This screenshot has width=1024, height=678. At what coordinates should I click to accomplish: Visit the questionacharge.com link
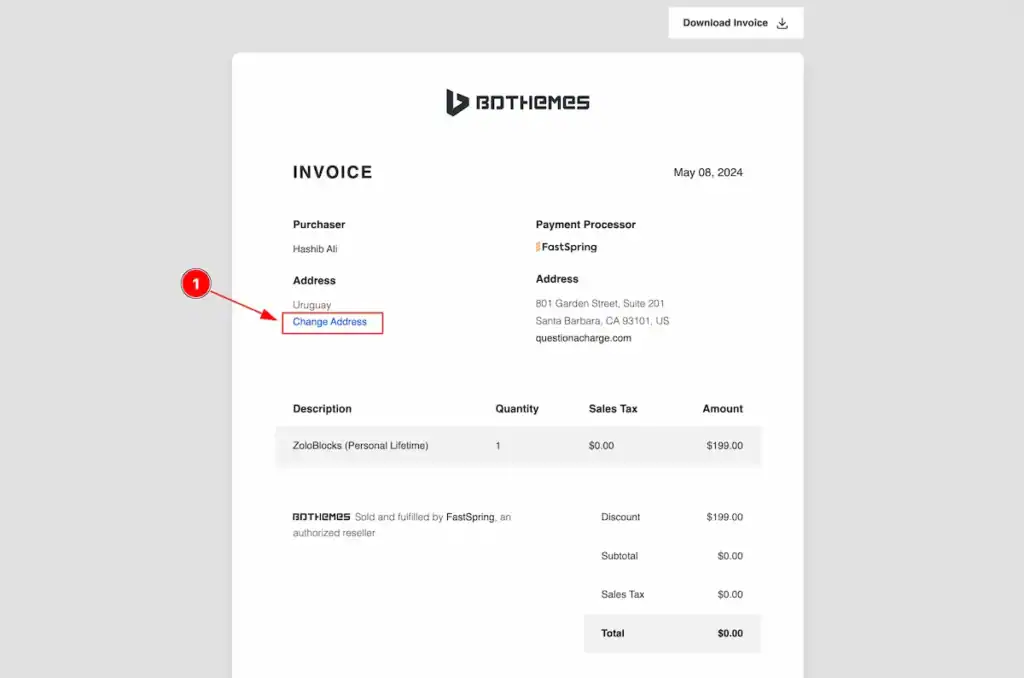point(583,338)
